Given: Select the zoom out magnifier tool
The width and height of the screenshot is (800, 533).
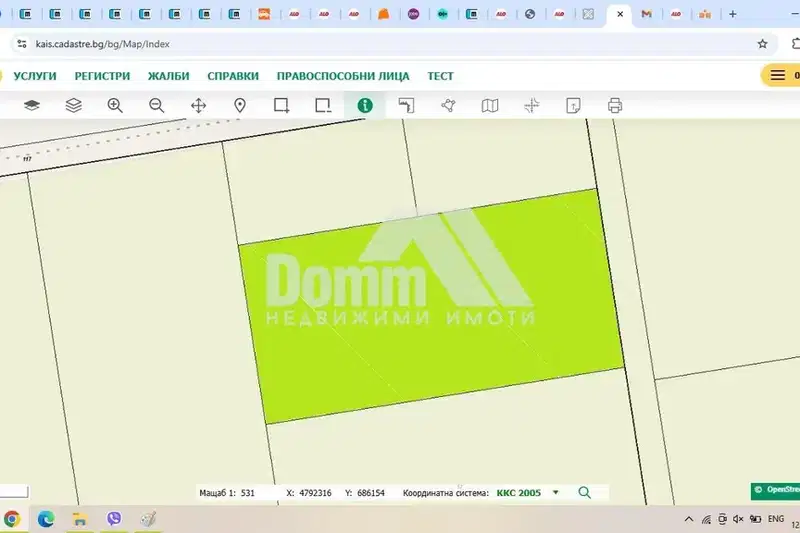Looking at the screenshot, I should pyautogui.click(x=157, y=106).
